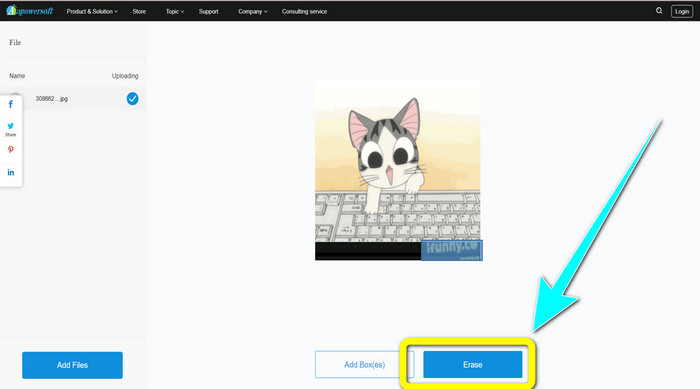Expand the Topic dropdown menu

click(x=175, y=12)
